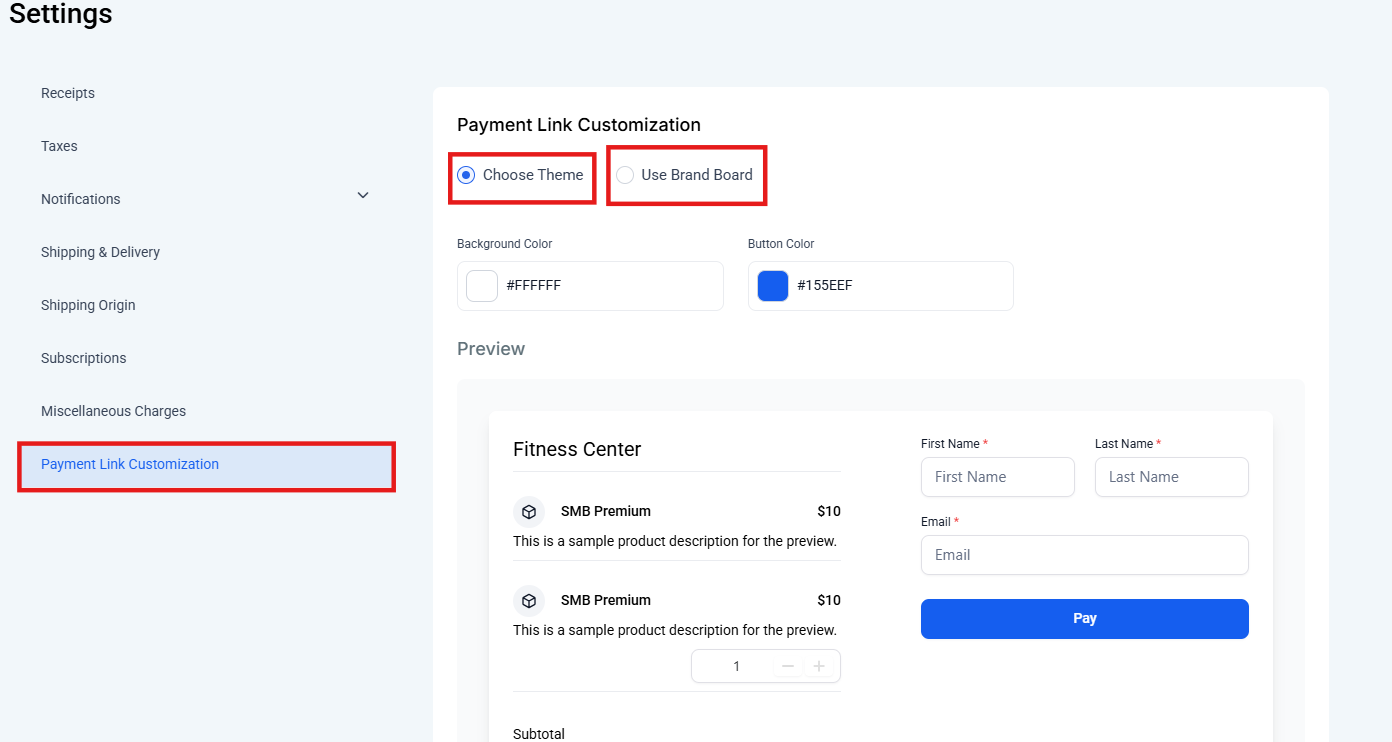1392x742 pixels.
Task: Open the Receipts settings section
Action: [x=68, y=93]
